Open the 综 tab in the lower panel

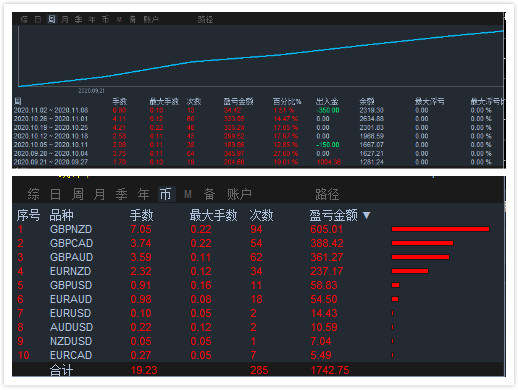[x=33, y=194]
